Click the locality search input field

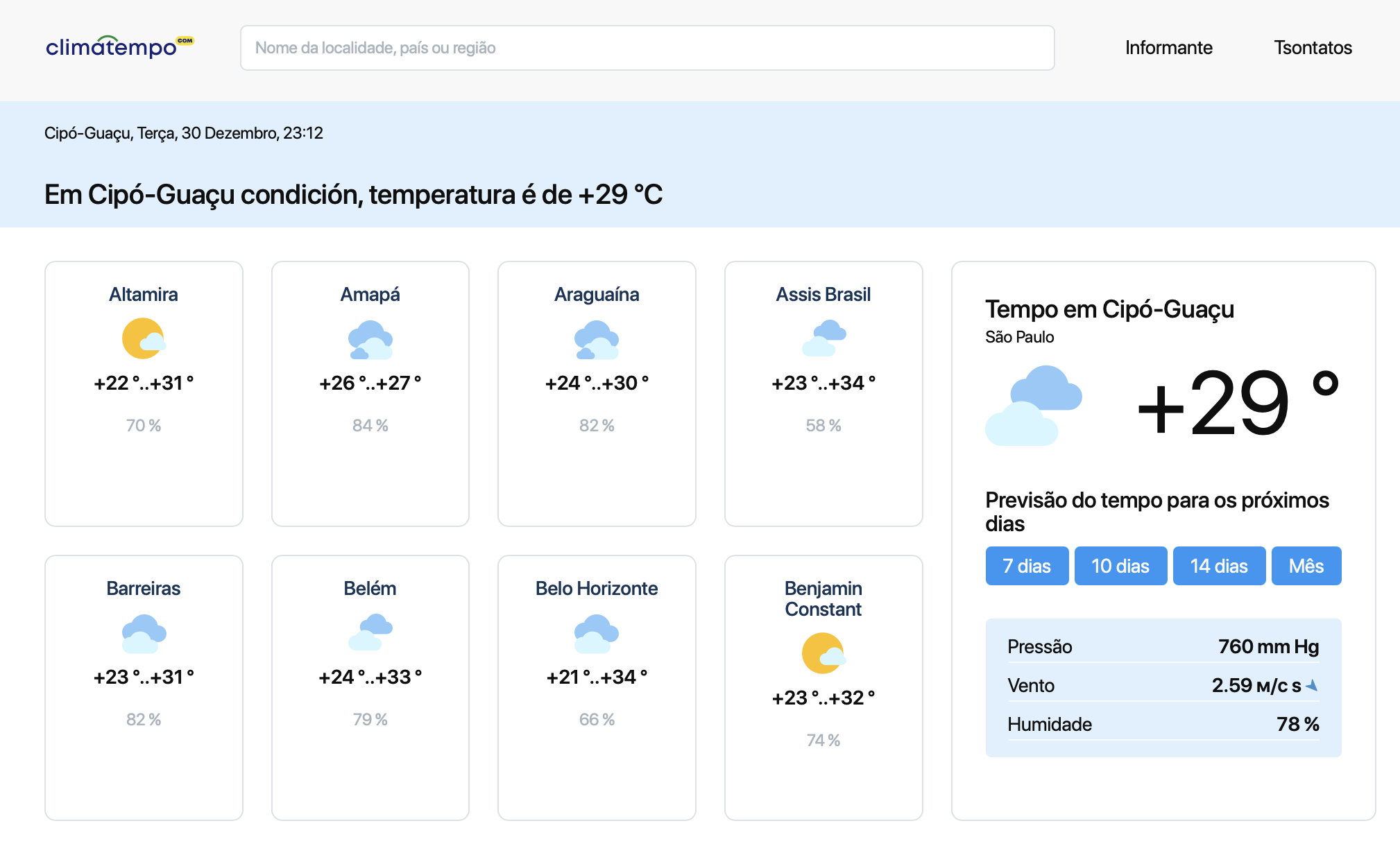[x=647, y=47]
